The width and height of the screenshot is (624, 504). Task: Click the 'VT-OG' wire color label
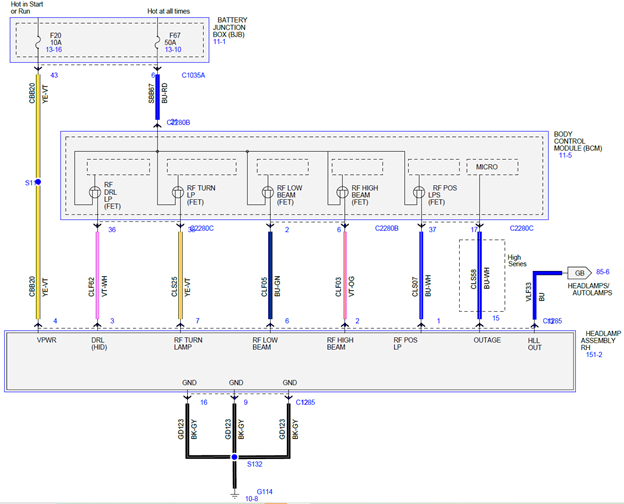[x=352, y=287]
